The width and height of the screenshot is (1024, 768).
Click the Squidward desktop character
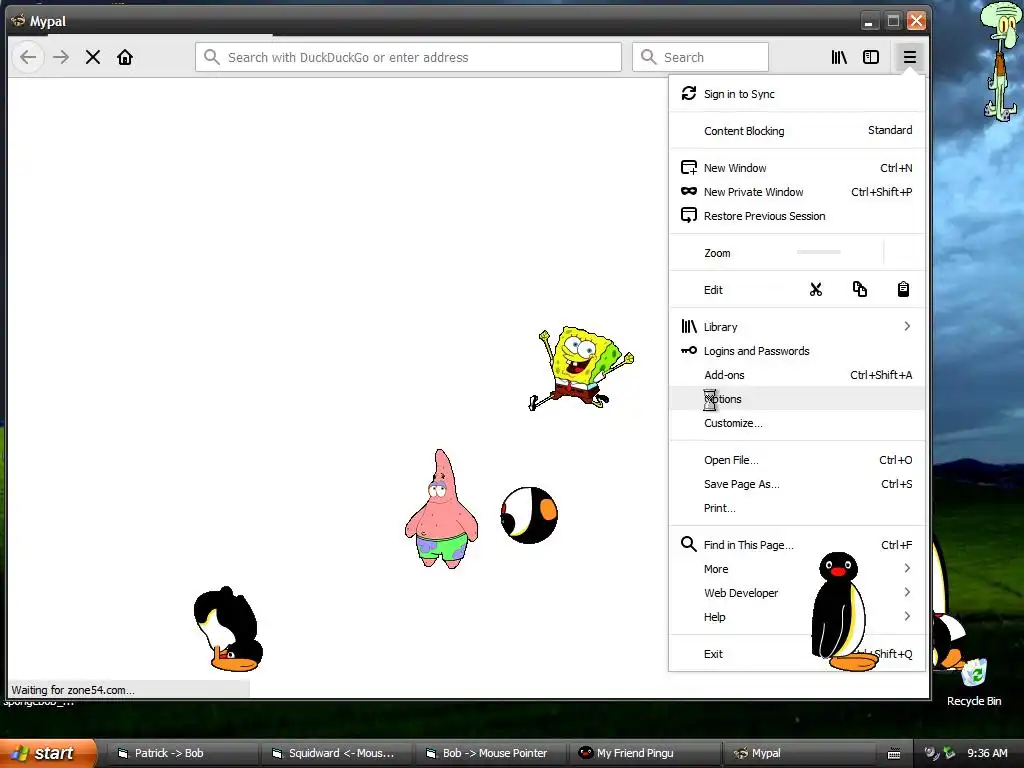tap(1000, 61)
